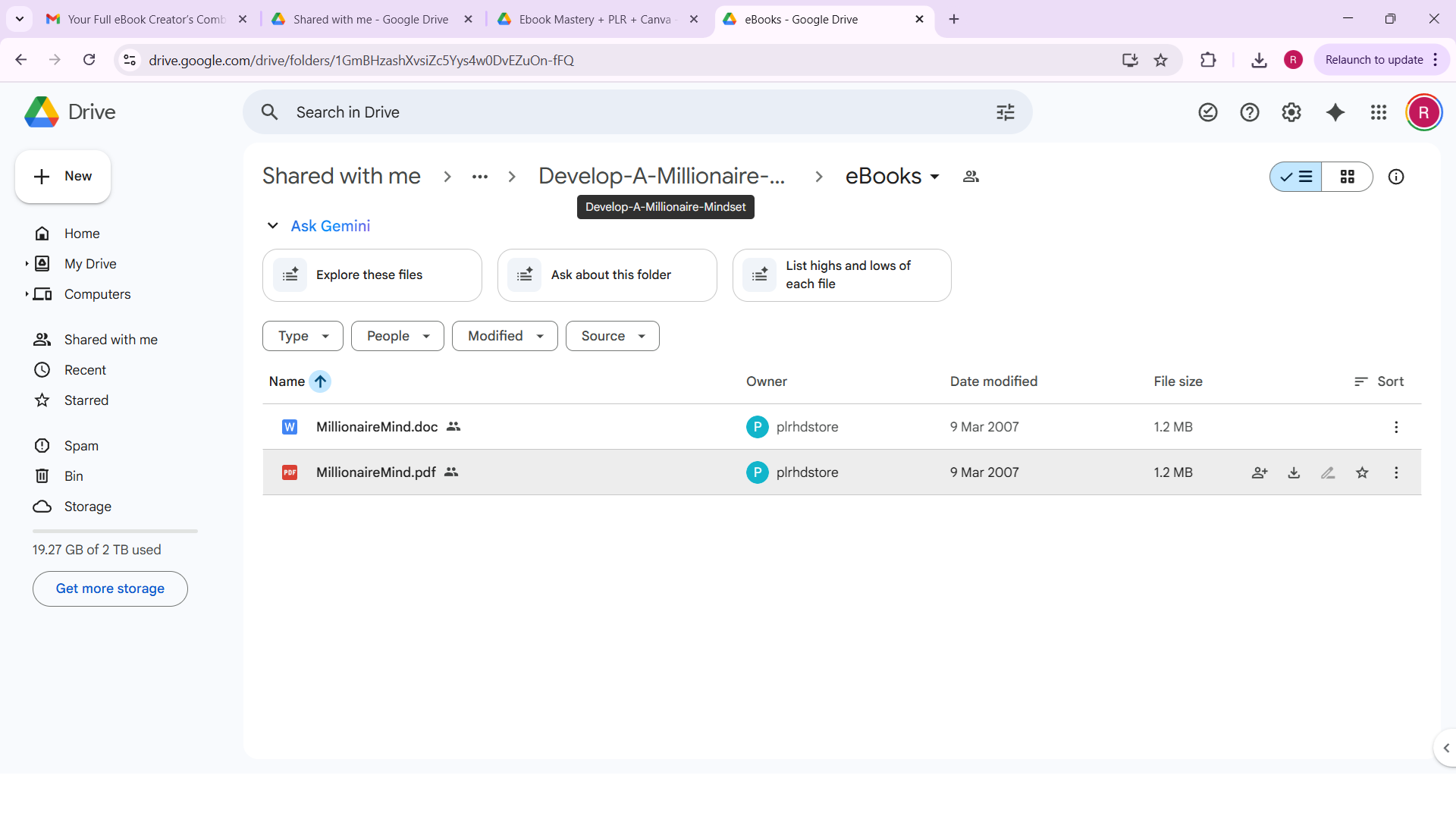The image size is (1456, 819).
Task: Open Shared with me from the sidebar
Action: [x=110, y=339]
